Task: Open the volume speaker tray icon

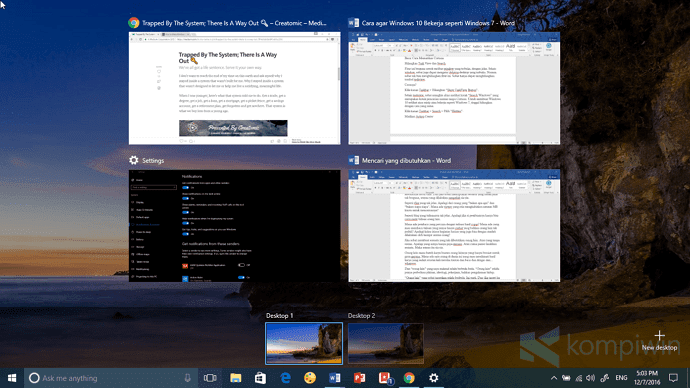Action: (x=591, y=378)
